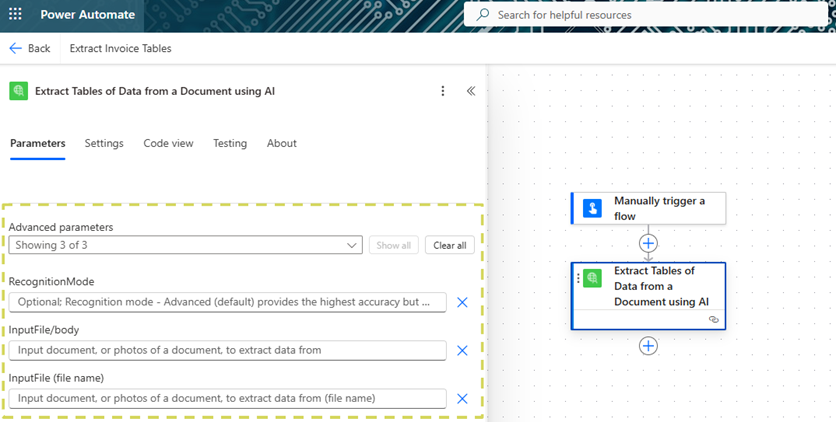This screenshot has width=836, height=422.
Task: Open the Code view tab
Action: tap(168, 143)
